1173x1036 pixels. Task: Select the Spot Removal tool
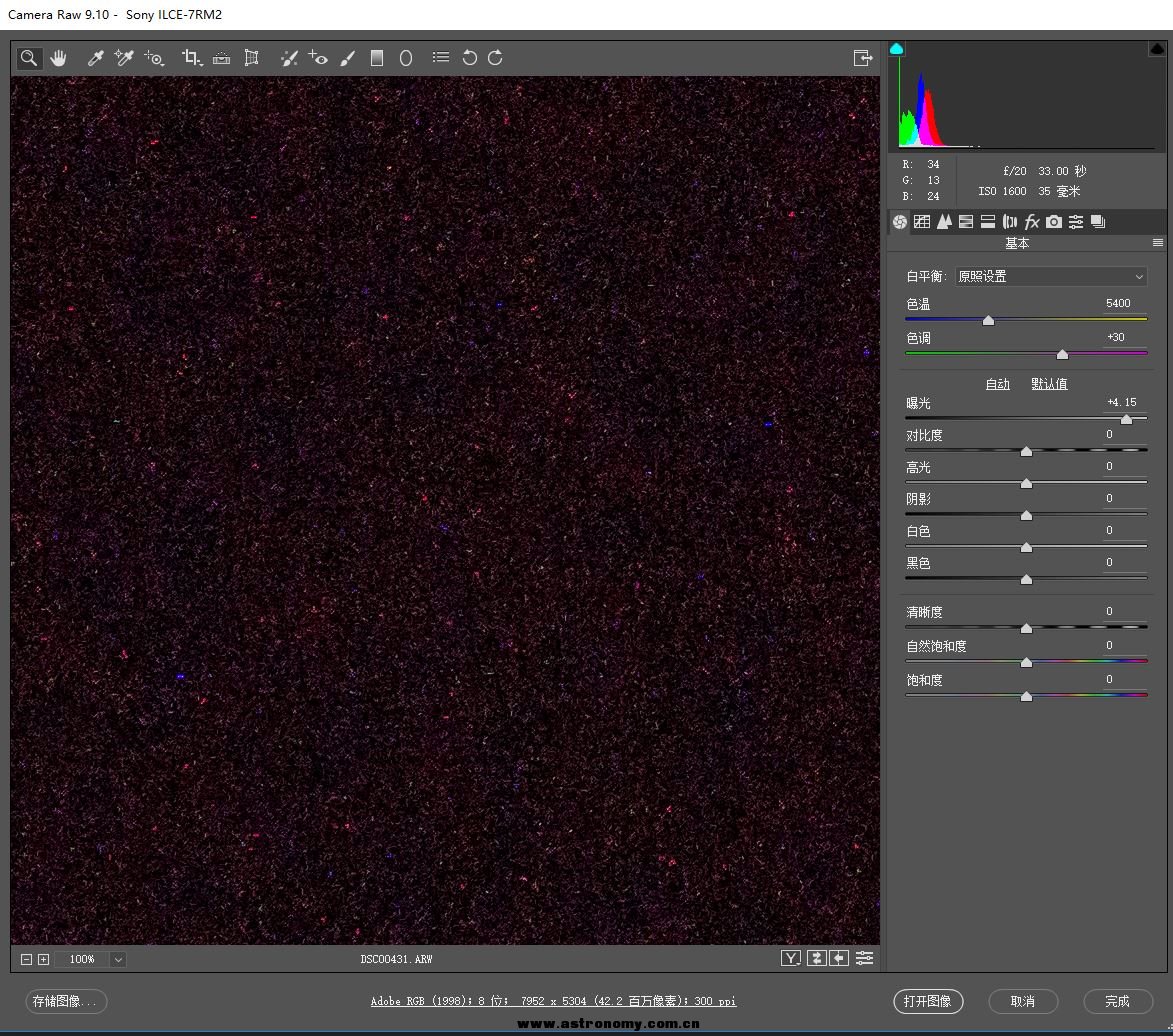(x=289, y=58)
